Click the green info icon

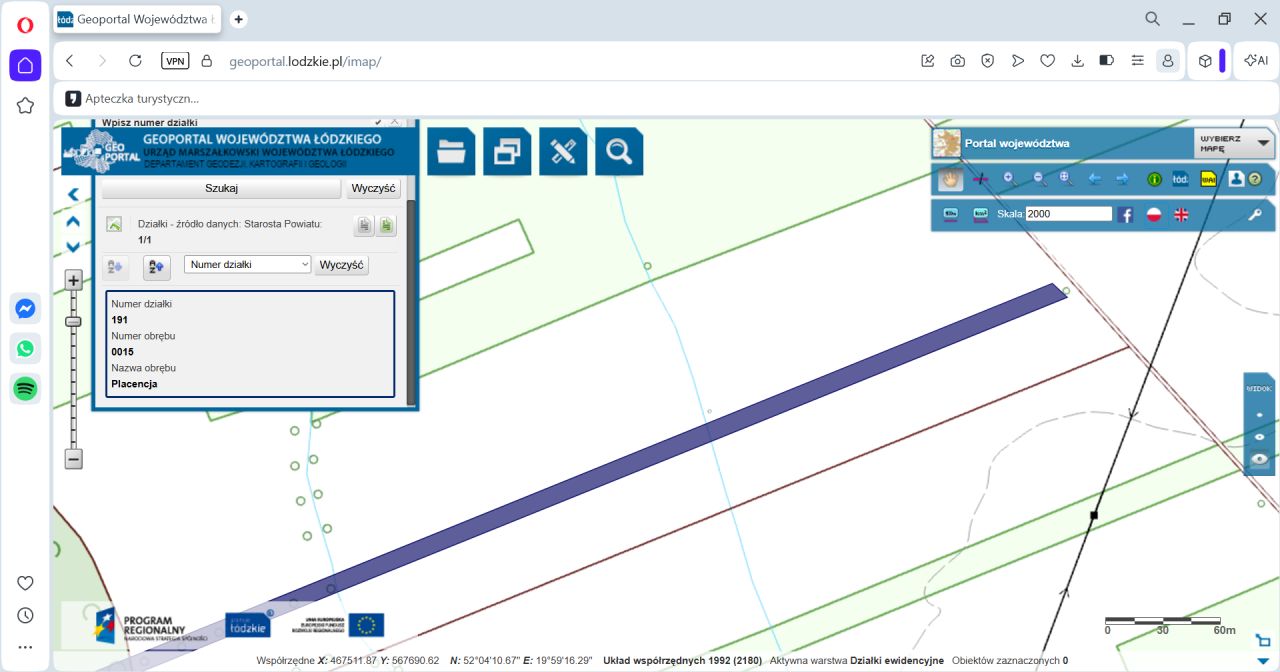[1154, 179]
